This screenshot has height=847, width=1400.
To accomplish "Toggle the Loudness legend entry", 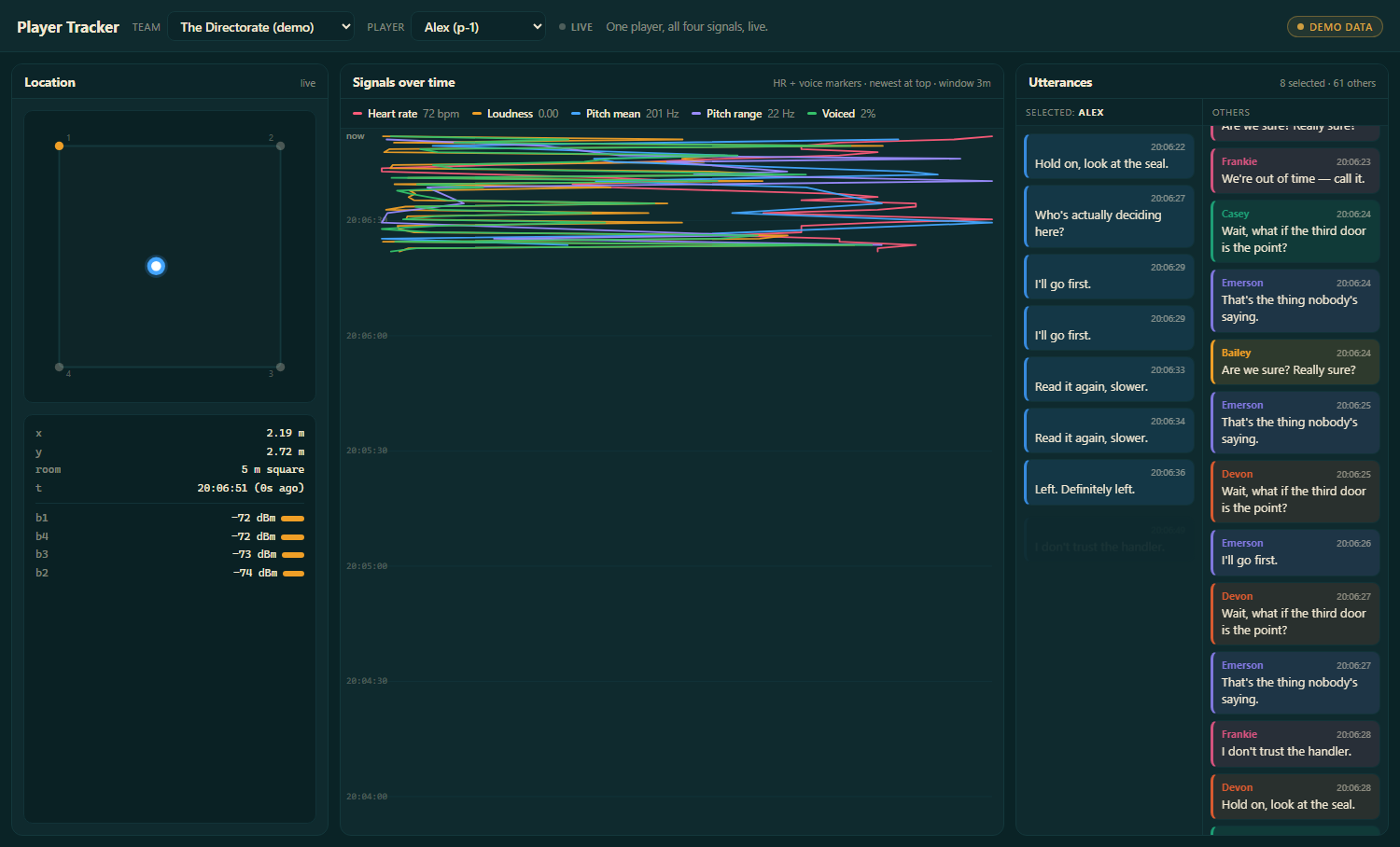I will tap(515, 114).
